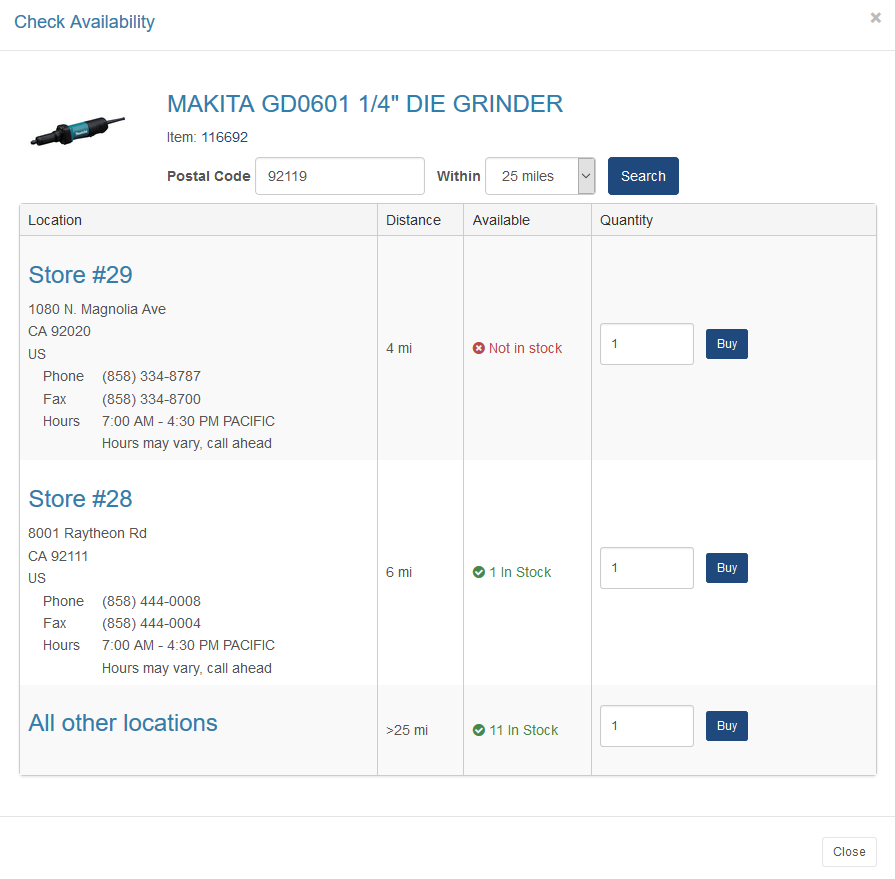Click item number 116692
This screenshot has width=895, height=879.
[224, 137]
